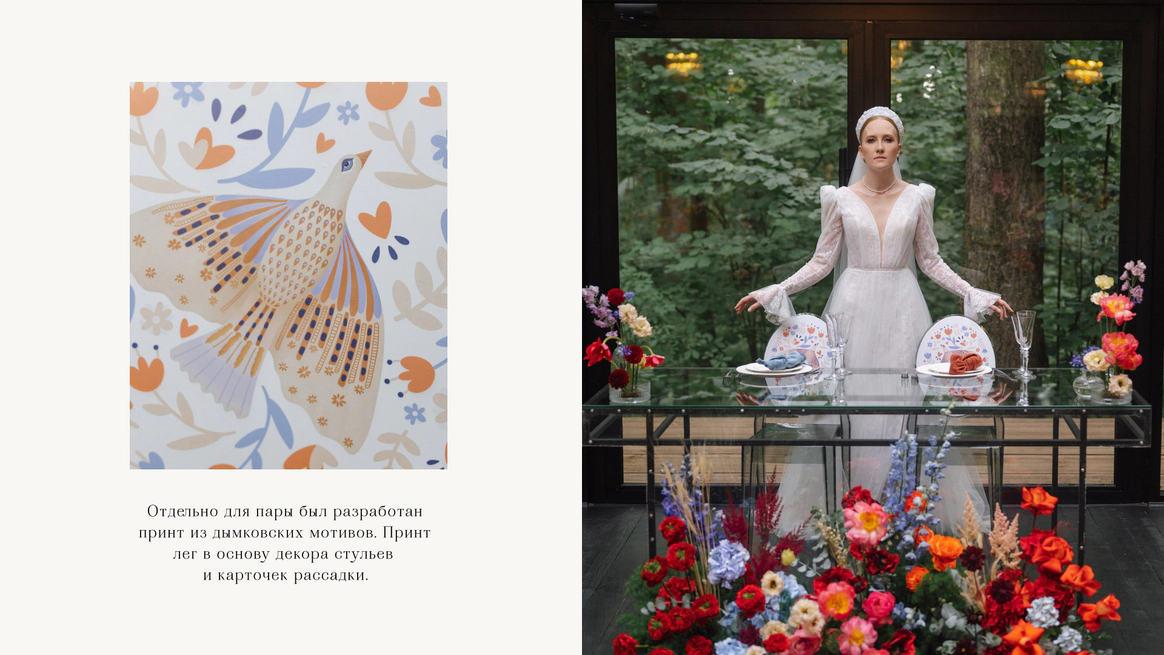Click the Dymkovo bird print illustration
This screenshot has width=1164, height=655.
(x=288, y=276)
